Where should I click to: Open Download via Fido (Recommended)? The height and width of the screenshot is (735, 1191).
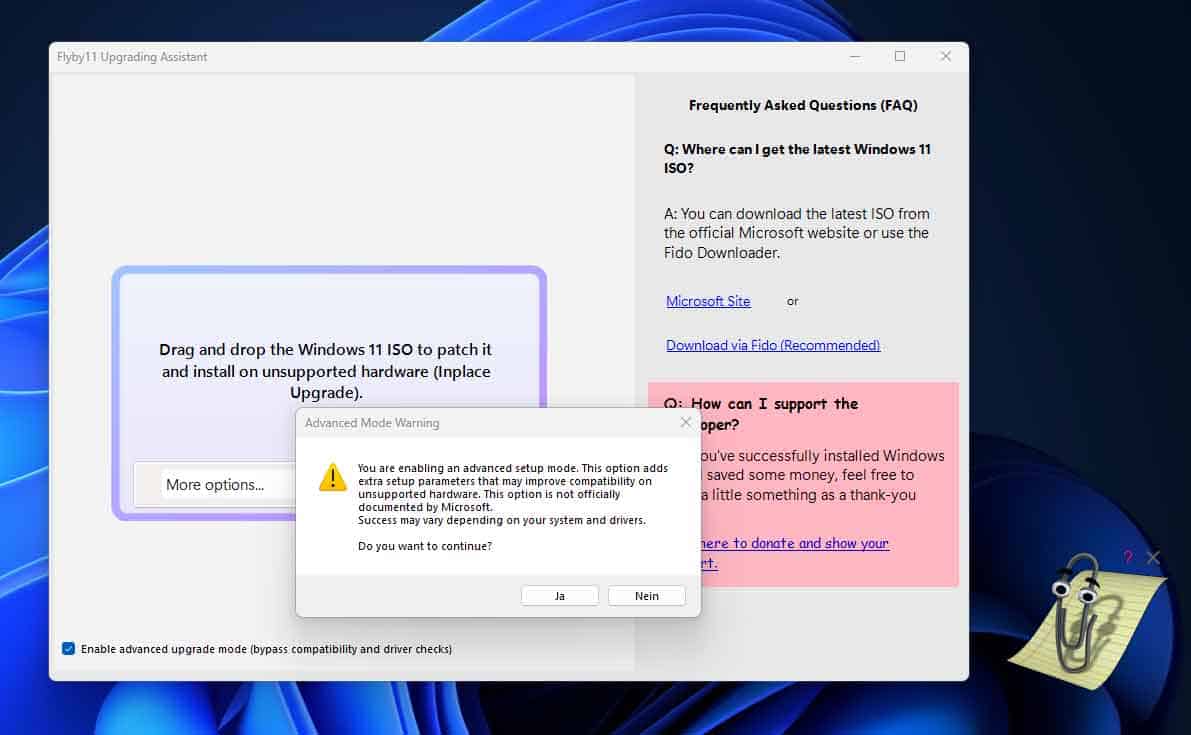772,344
